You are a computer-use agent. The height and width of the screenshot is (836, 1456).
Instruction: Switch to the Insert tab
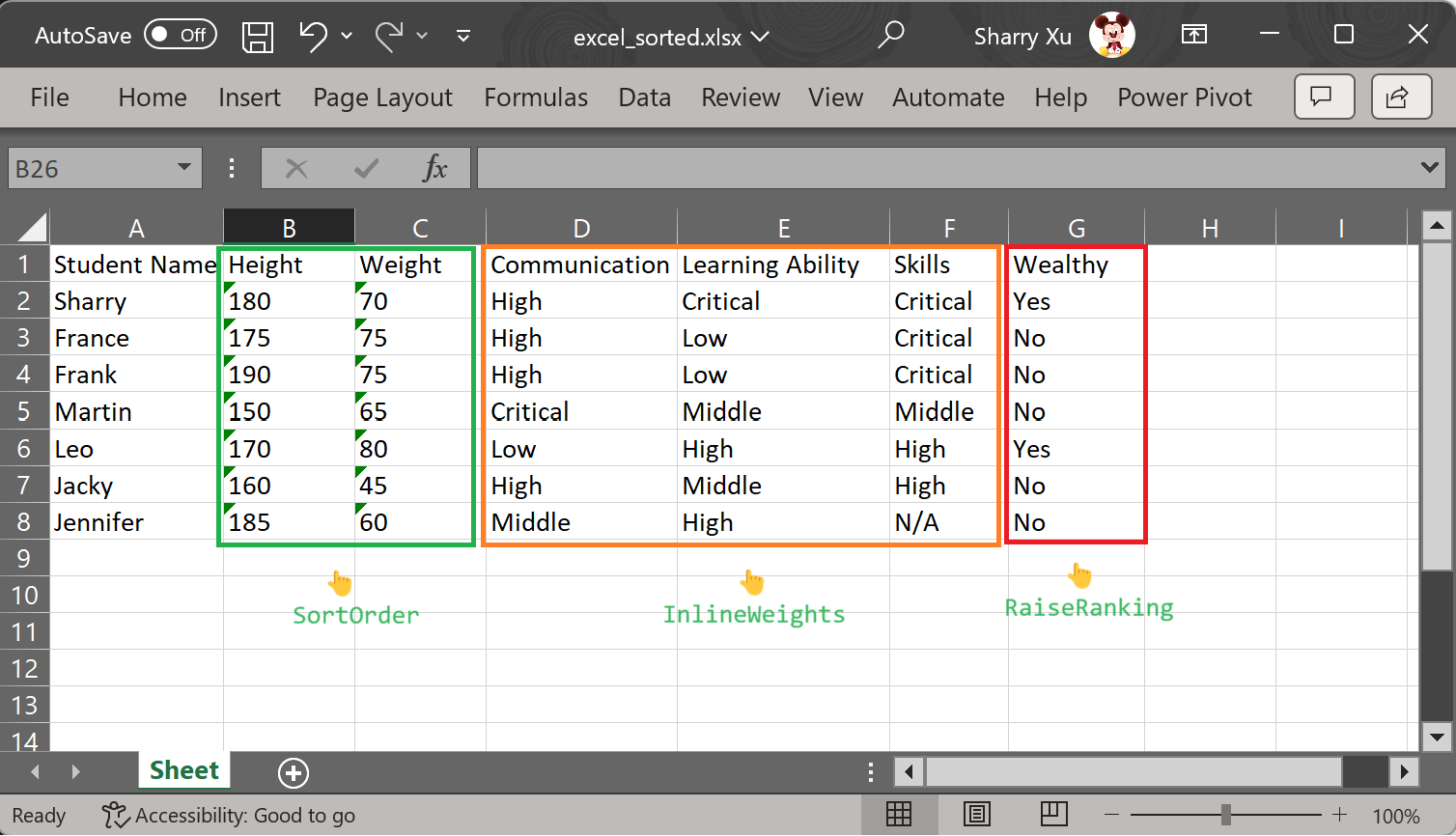coord(249,98)
